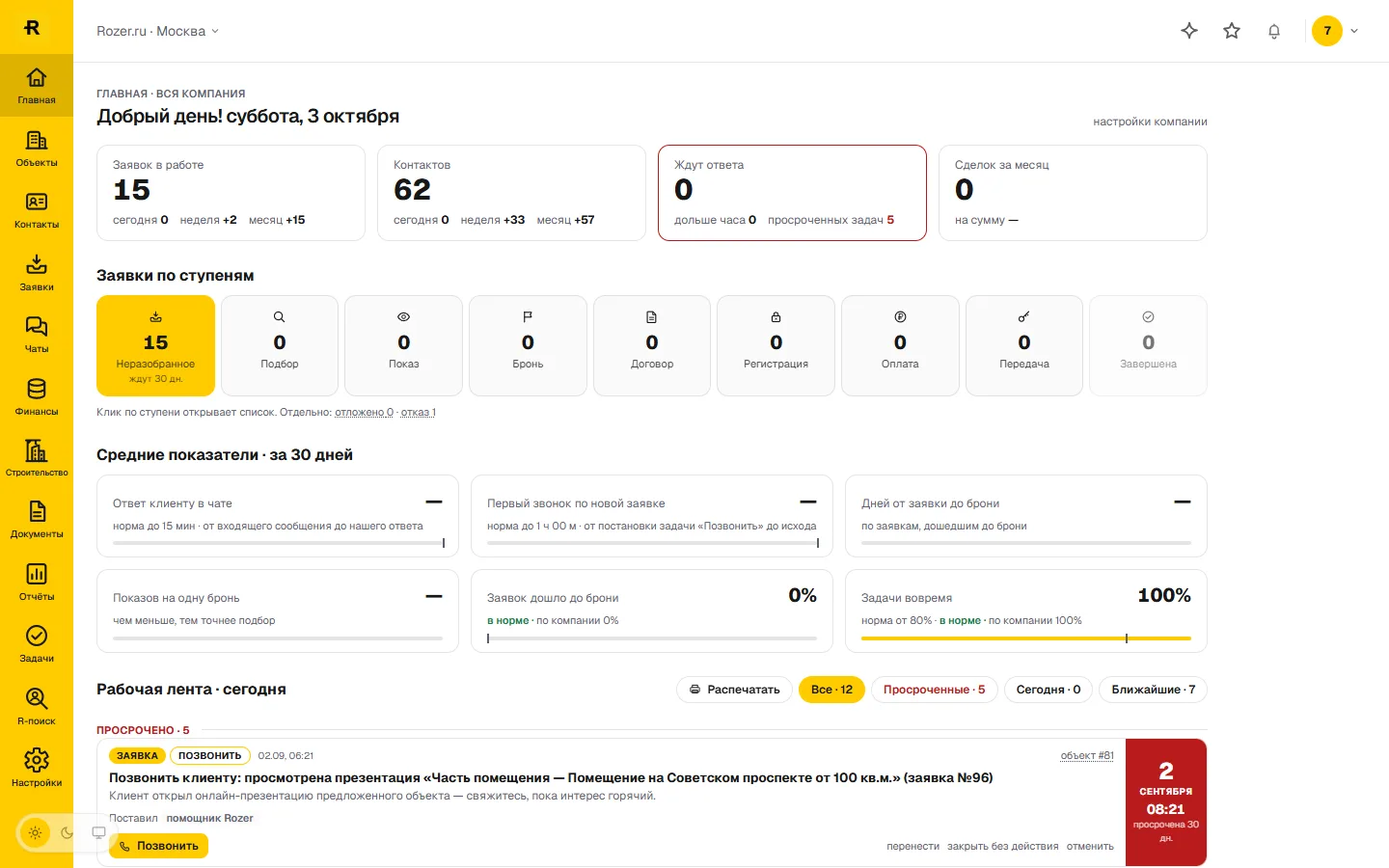Go to Строительство in the sidebar
The height and width of the screenshot is (868, 1389).
click(37, 459)
